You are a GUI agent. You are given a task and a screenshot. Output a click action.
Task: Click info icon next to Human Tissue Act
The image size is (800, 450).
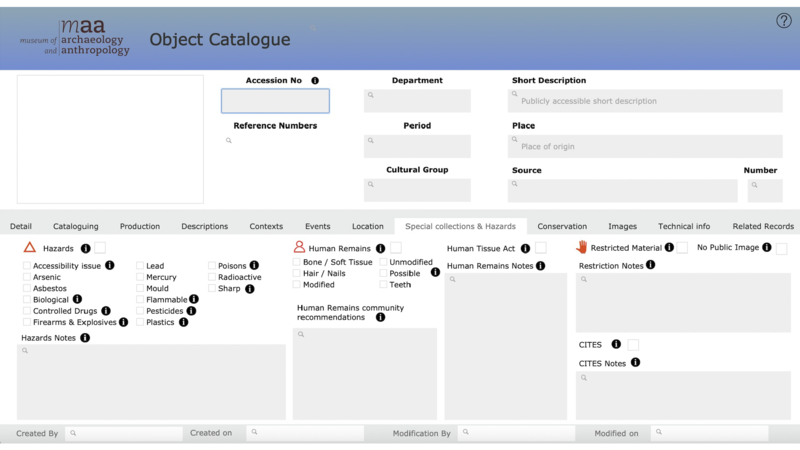pyautogui.click(x=526, y=248)
